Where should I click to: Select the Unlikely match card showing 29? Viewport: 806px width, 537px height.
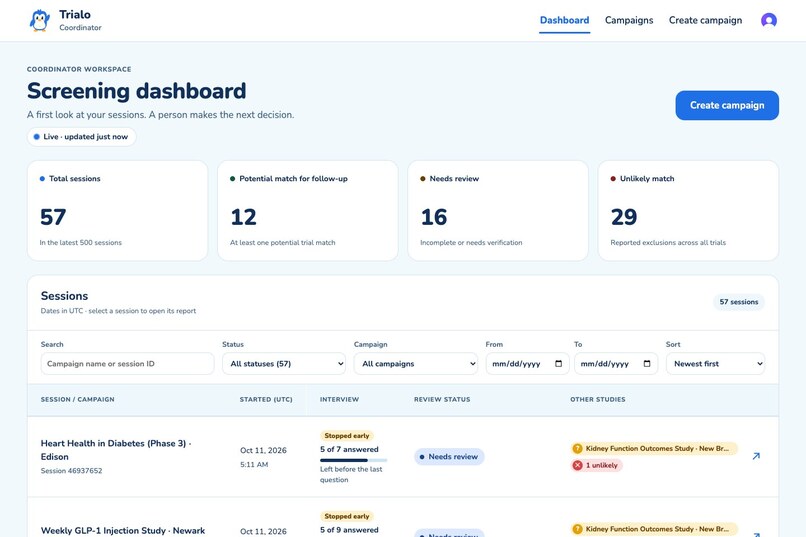688,211
